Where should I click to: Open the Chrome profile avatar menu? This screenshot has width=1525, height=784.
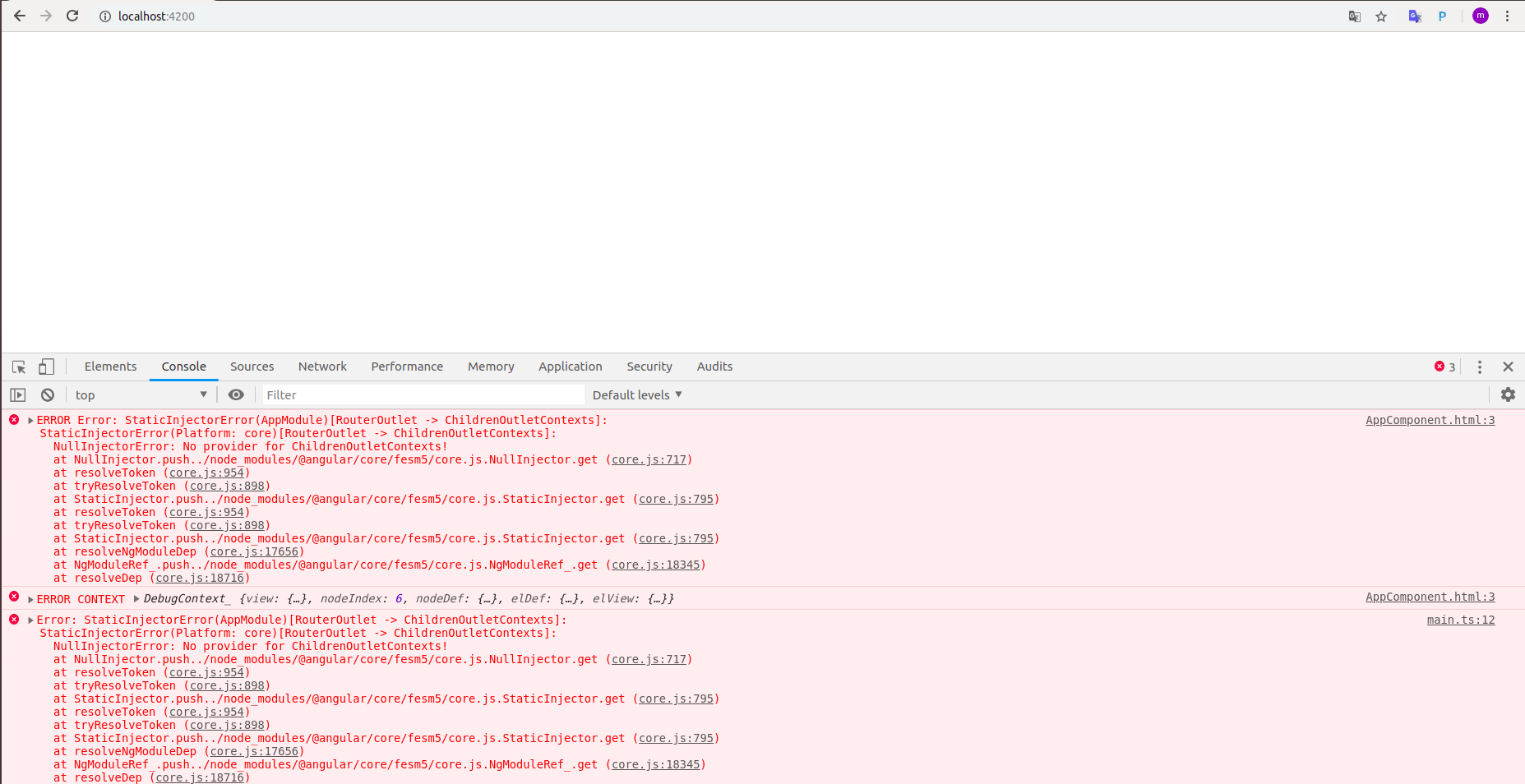1480,16
